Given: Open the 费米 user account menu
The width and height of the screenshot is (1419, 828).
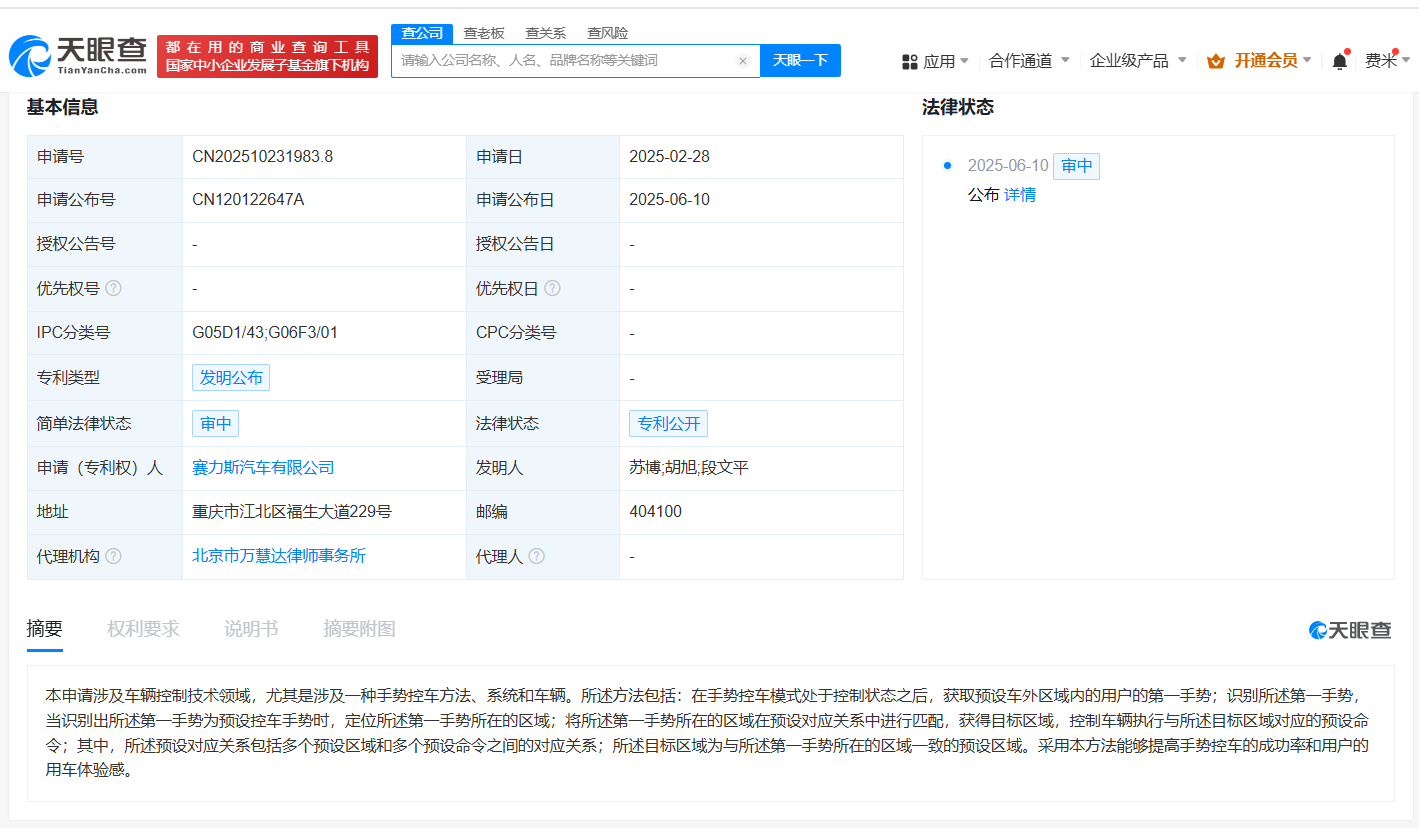Looking at the screenshot, I should [x=1386, y=61].
